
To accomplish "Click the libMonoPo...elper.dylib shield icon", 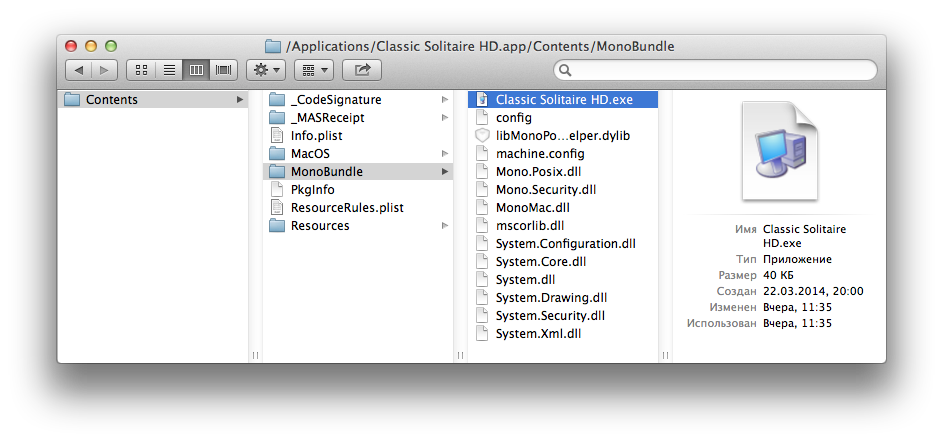I will tap(482, 136).
